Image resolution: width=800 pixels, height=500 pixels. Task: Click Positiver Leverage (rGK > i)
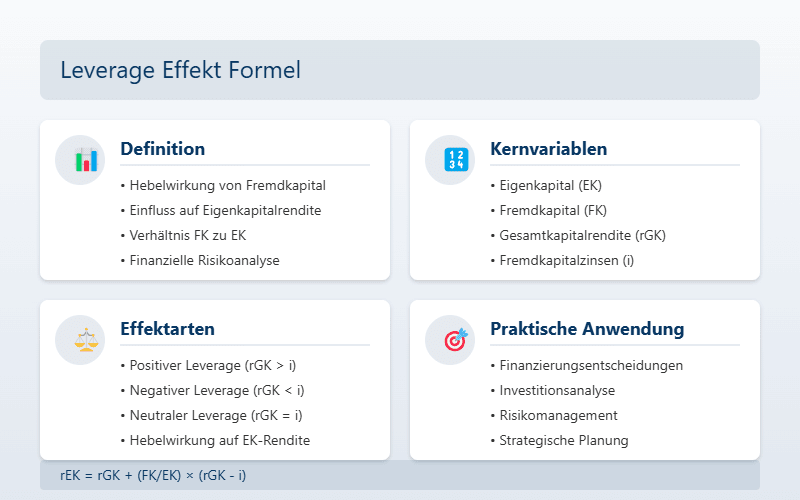[x=217, y=365]
